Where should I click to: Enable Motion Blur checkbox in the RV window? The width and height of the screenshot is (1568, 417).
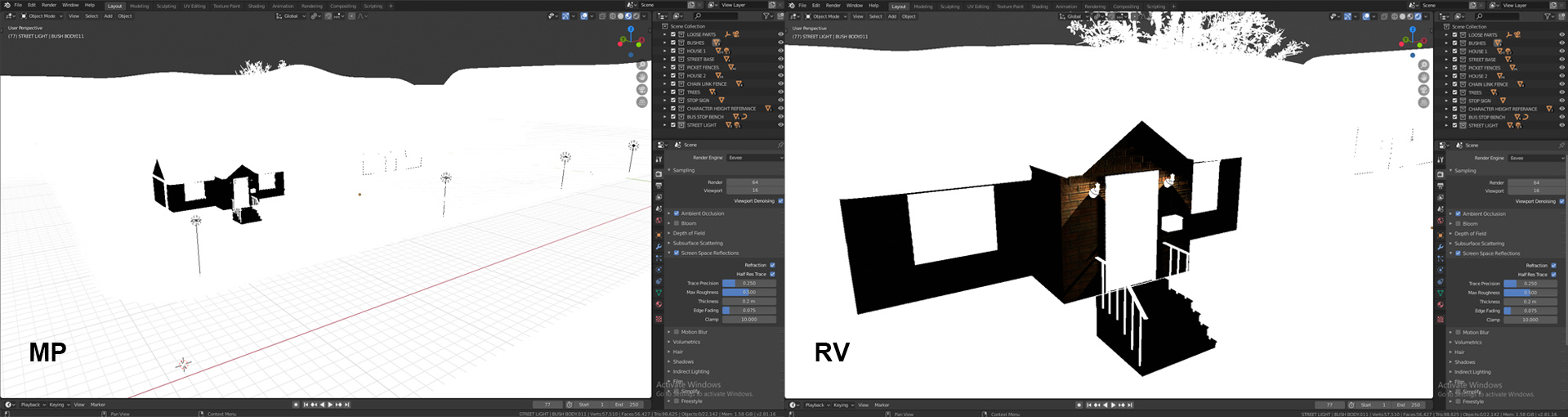tap(1458, 333)
